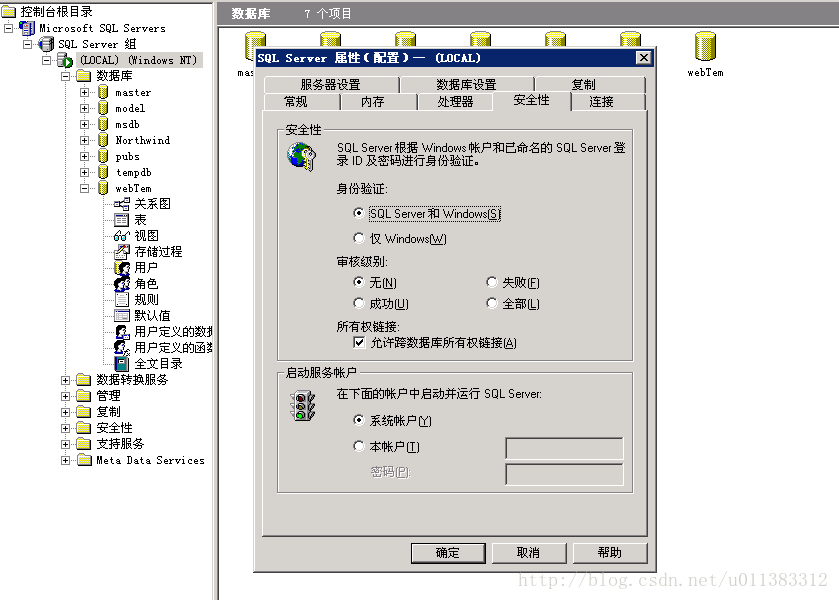This screenshot has height=600, width=839.
Task: Select SQL Server 和 Windows authentication
Action: click(359, 213)
